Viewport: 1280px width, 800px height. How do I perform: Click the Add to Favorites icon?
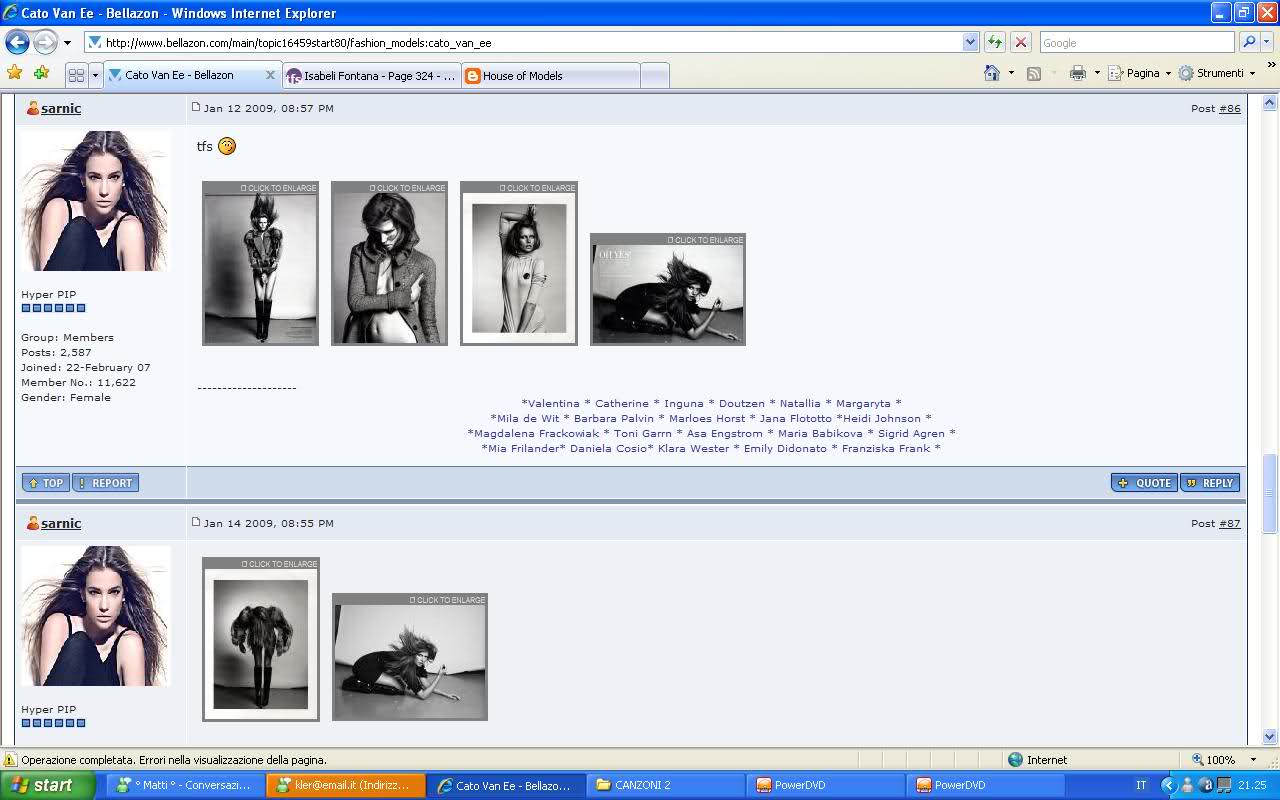41,73
